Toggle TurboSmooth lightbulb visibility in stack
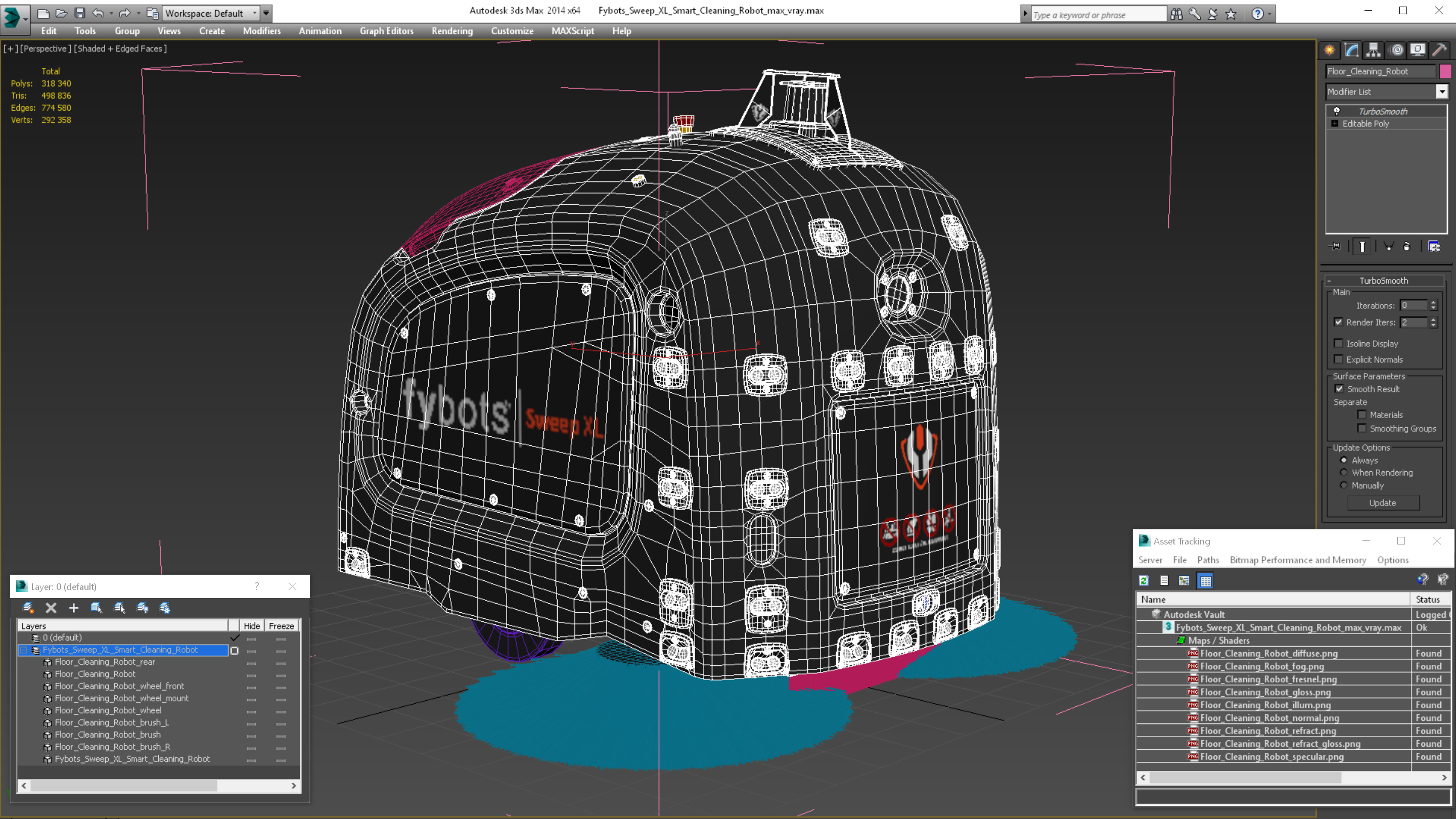 (1336, 111)
